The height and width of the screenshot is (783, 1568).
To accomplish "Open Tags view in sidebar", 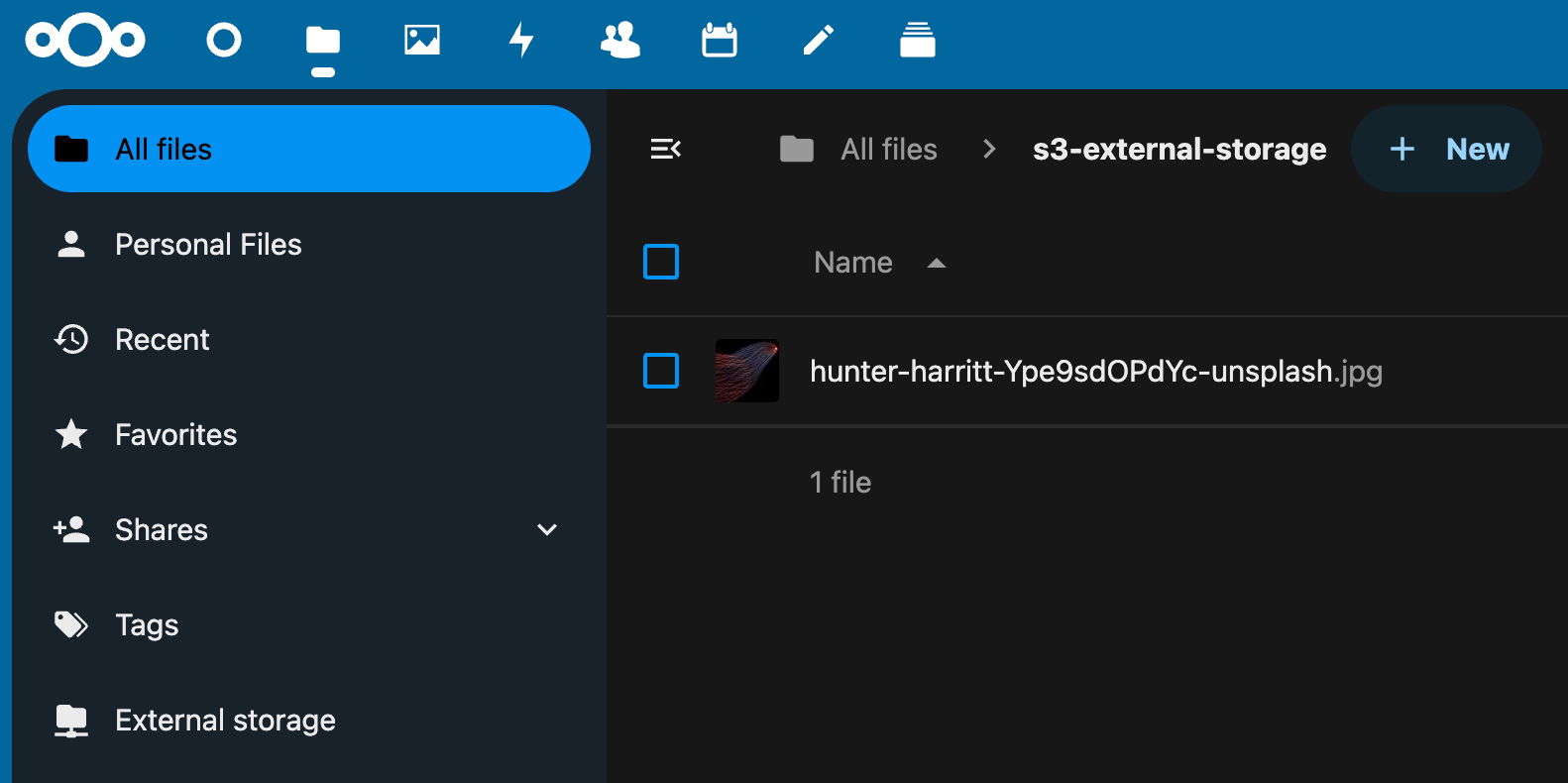I will (309, 624).
